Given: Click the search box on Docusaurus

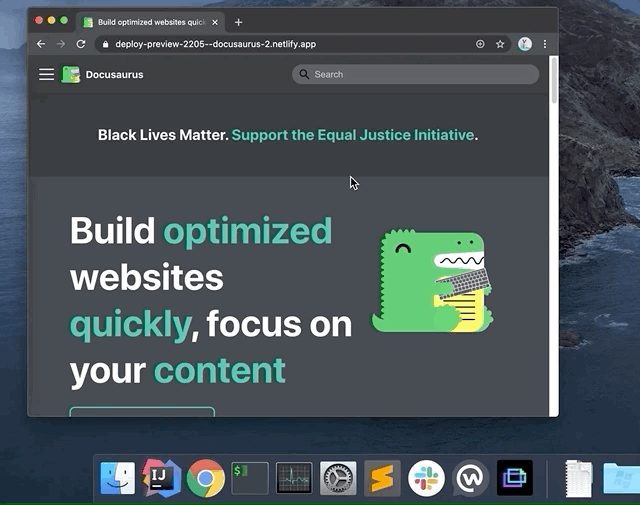Looking at the screenshot, I should [x=416, y=74].
